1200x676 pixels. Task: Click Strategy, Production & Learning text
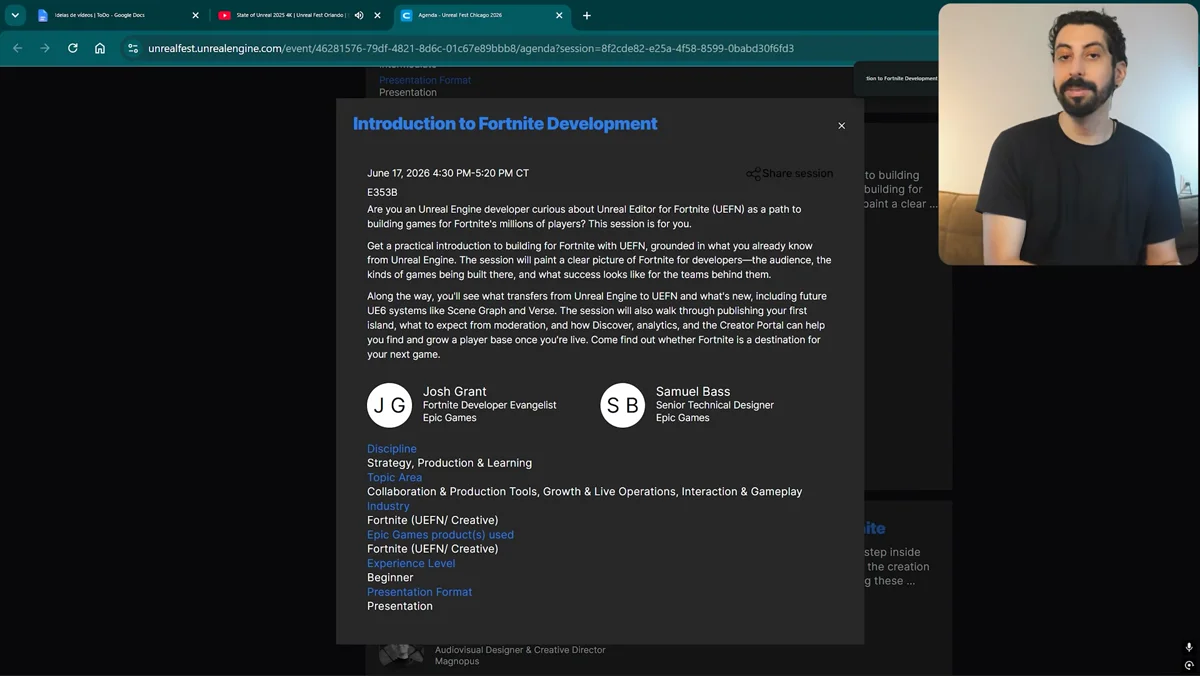click(x=449, y=463)
